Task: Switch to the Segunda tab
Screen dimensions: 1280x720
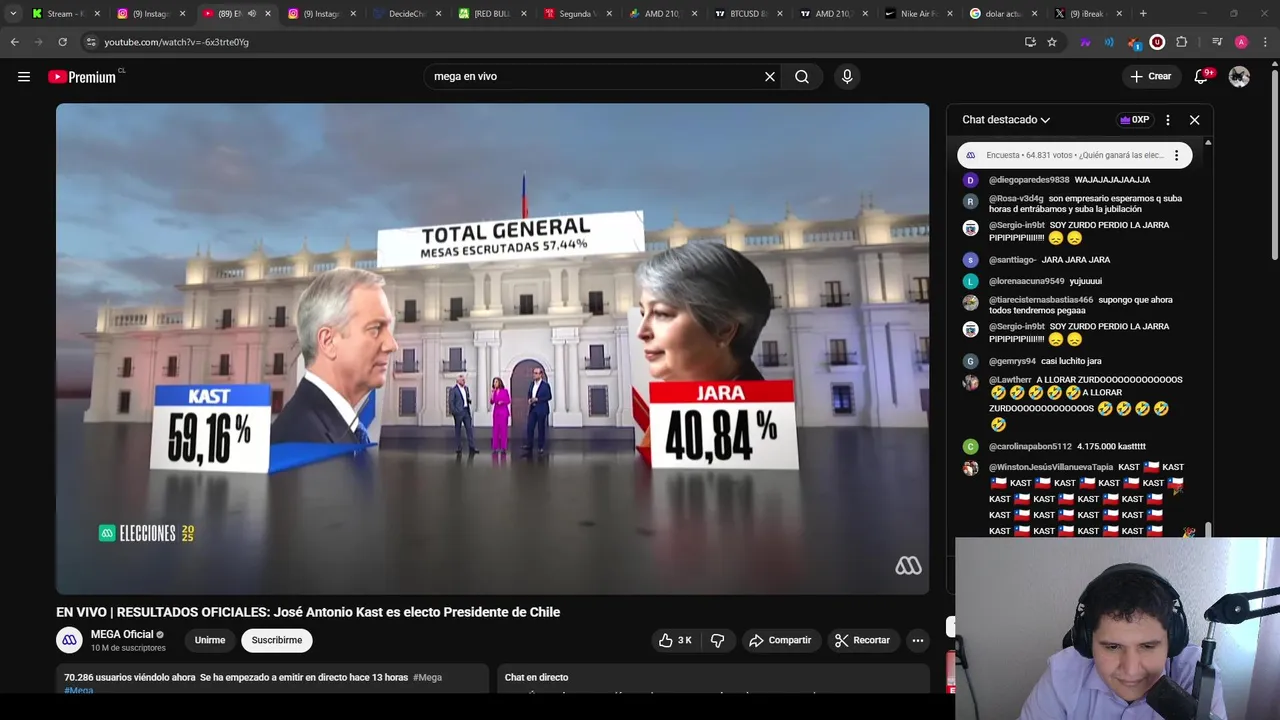Action: tap(577, 14)
